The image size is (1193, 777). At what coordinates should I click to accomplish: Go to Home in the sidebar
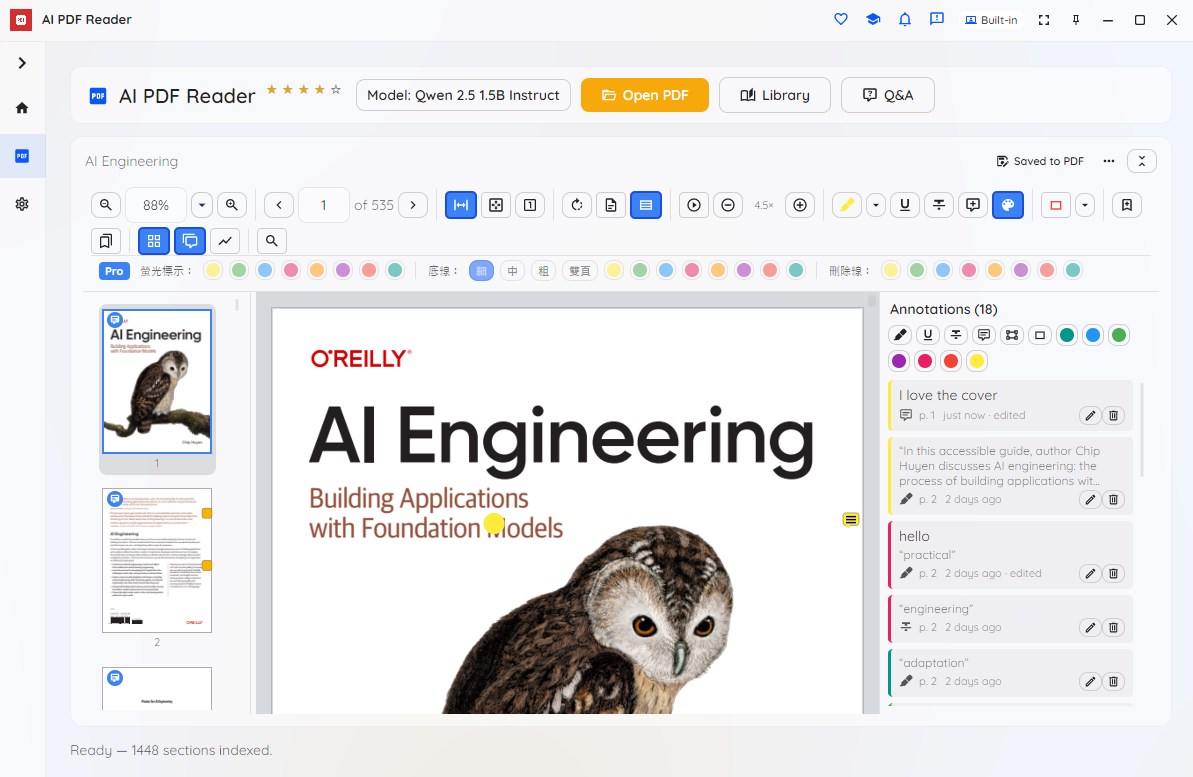pyautogui.click(x=22, y=108)
